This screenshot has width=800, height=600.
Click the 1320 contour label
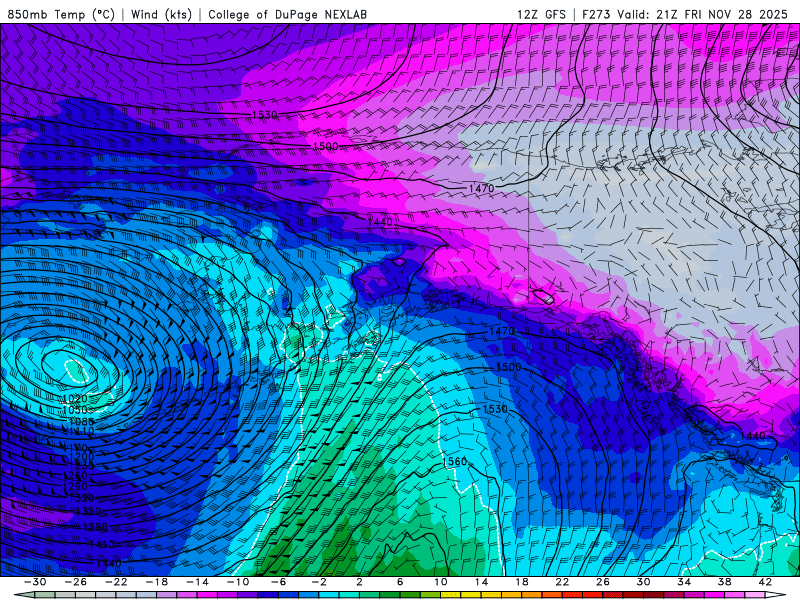click(x=82, y=498)
